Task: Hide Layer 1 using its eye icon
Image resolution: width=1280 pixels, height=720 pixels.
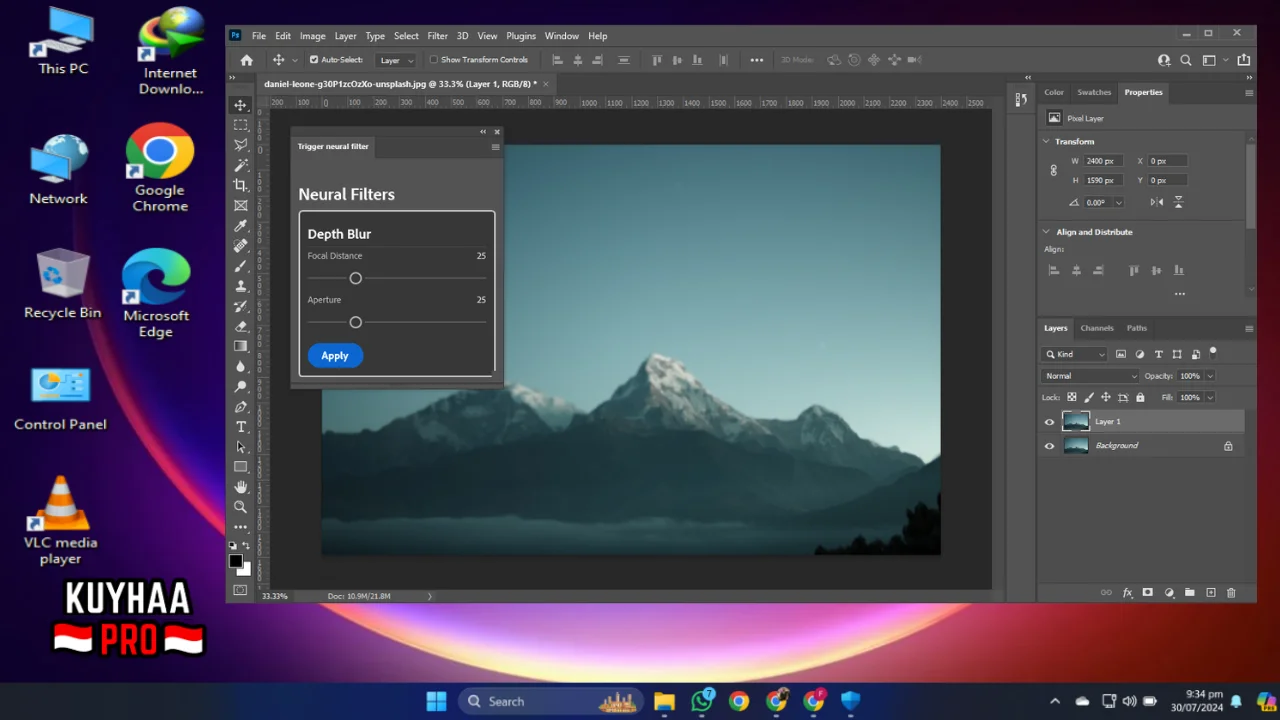Action: pyautogui.click(x=1049, y=422)
